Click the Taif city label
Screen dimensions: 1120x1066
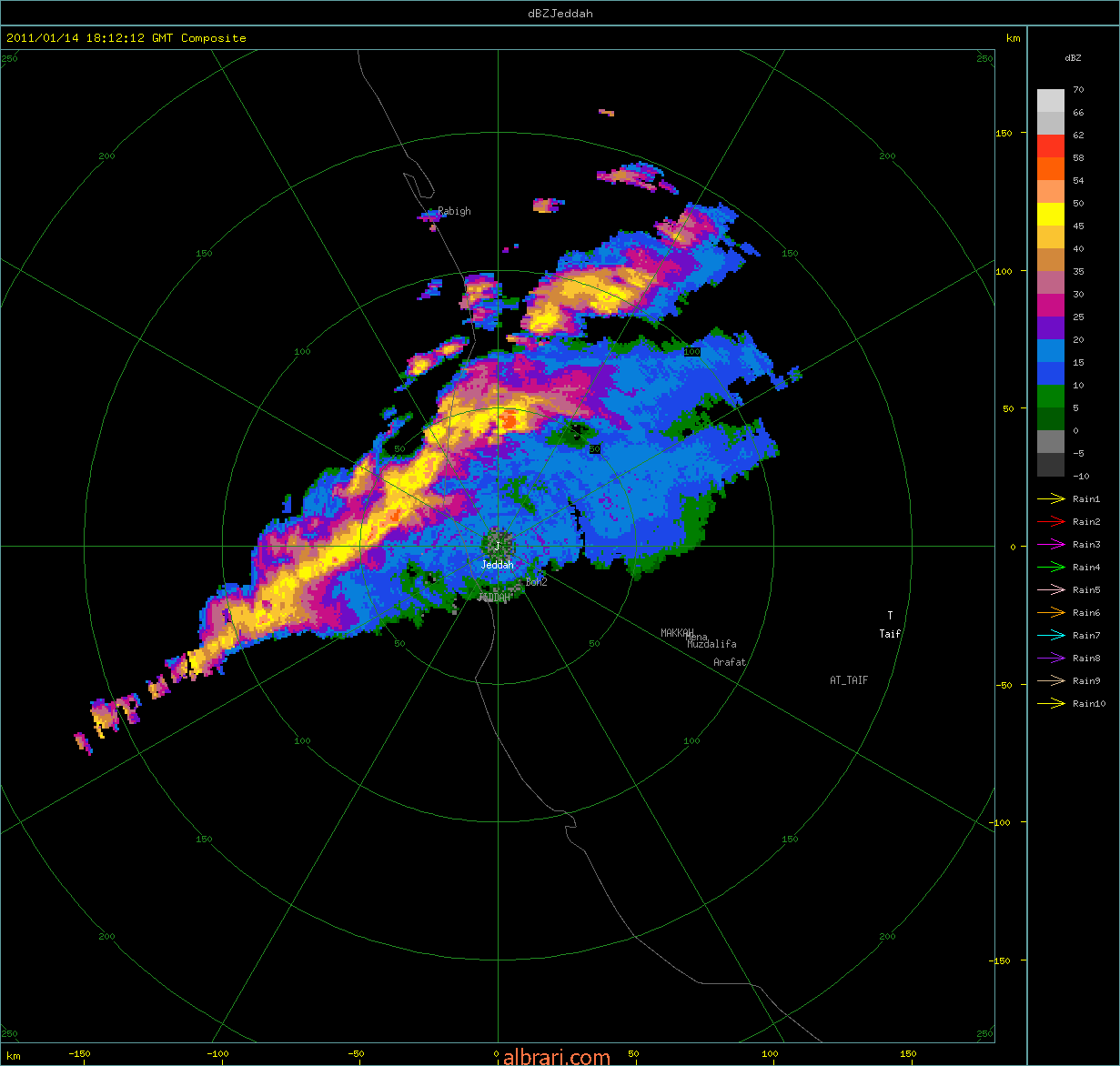[890, 634]
